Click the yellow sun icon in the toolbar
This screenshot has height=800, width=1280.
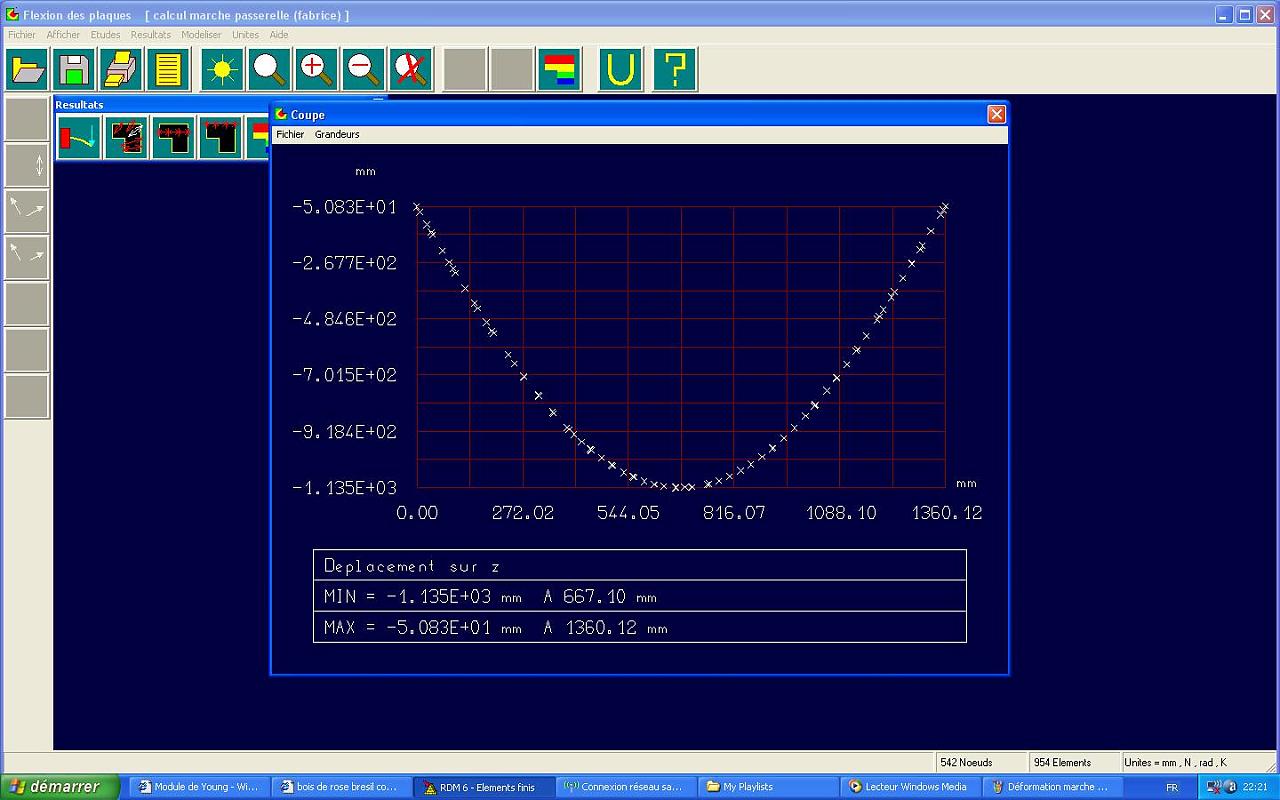click(x=222, y=70)
